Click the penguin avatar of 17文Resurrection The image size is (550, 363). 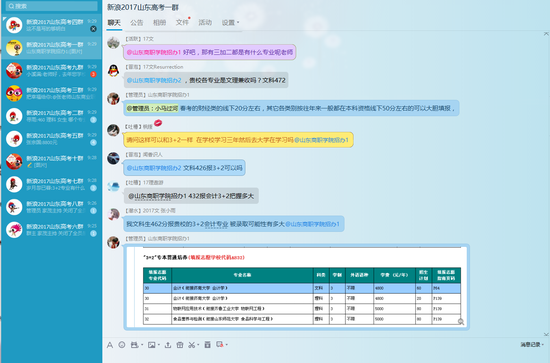tap(113, 71)
